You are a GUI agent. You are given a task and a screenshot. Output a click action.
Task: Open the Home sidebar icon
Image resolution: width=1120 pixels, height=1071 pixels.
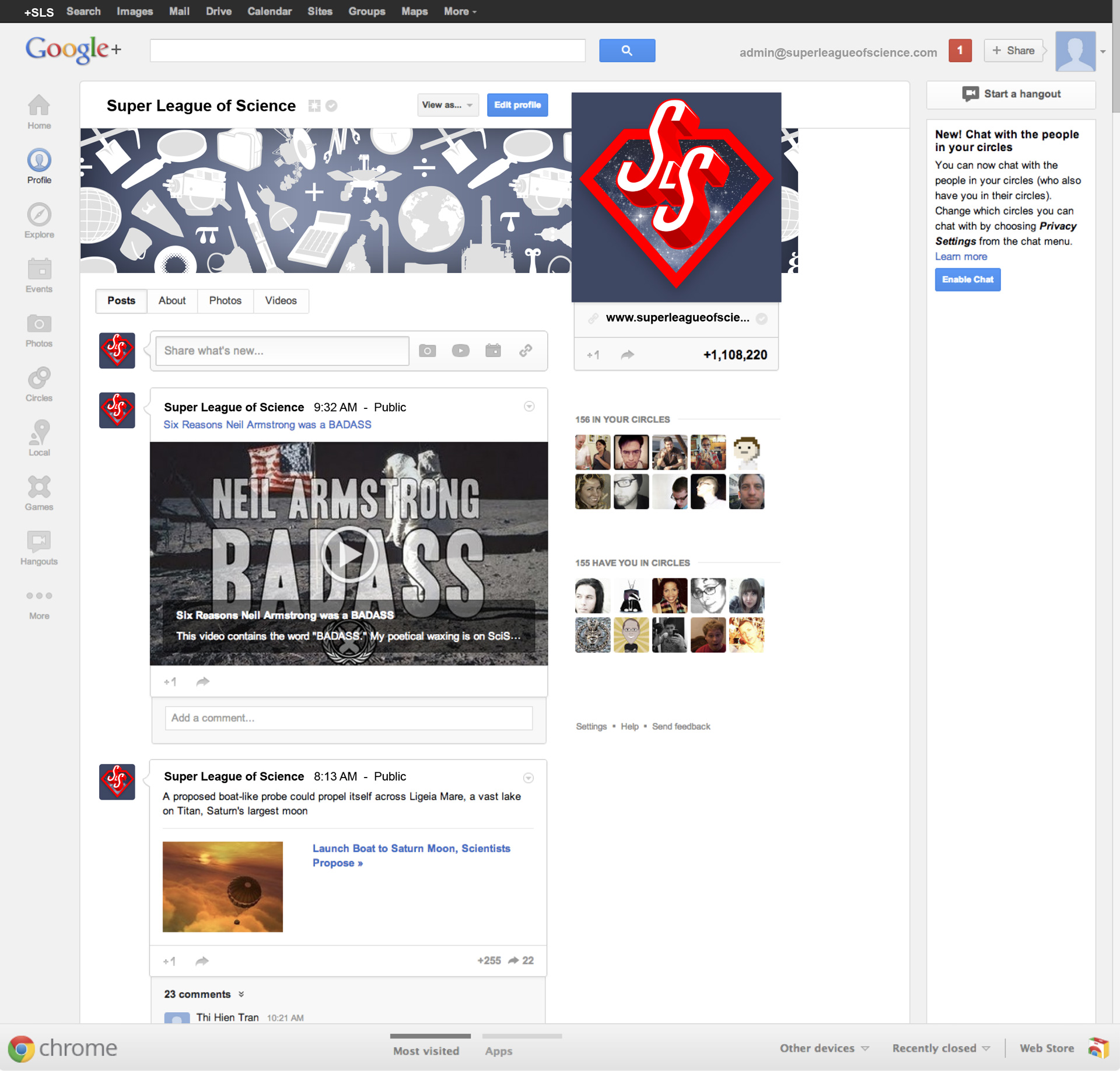(x=39, y=111)
